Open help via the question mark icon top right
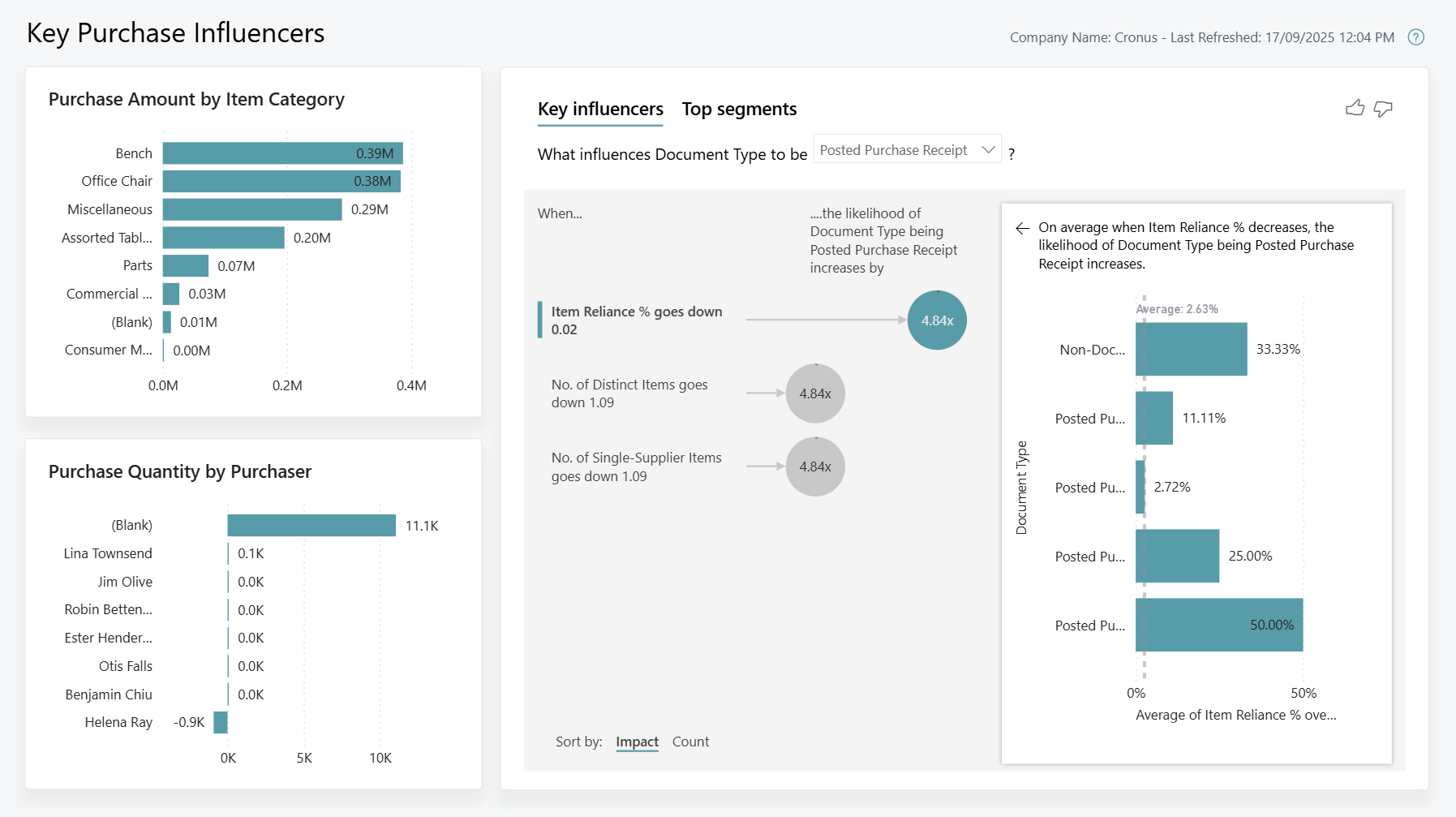This screenshot has height=817, width=1456. coord(1416,37)
